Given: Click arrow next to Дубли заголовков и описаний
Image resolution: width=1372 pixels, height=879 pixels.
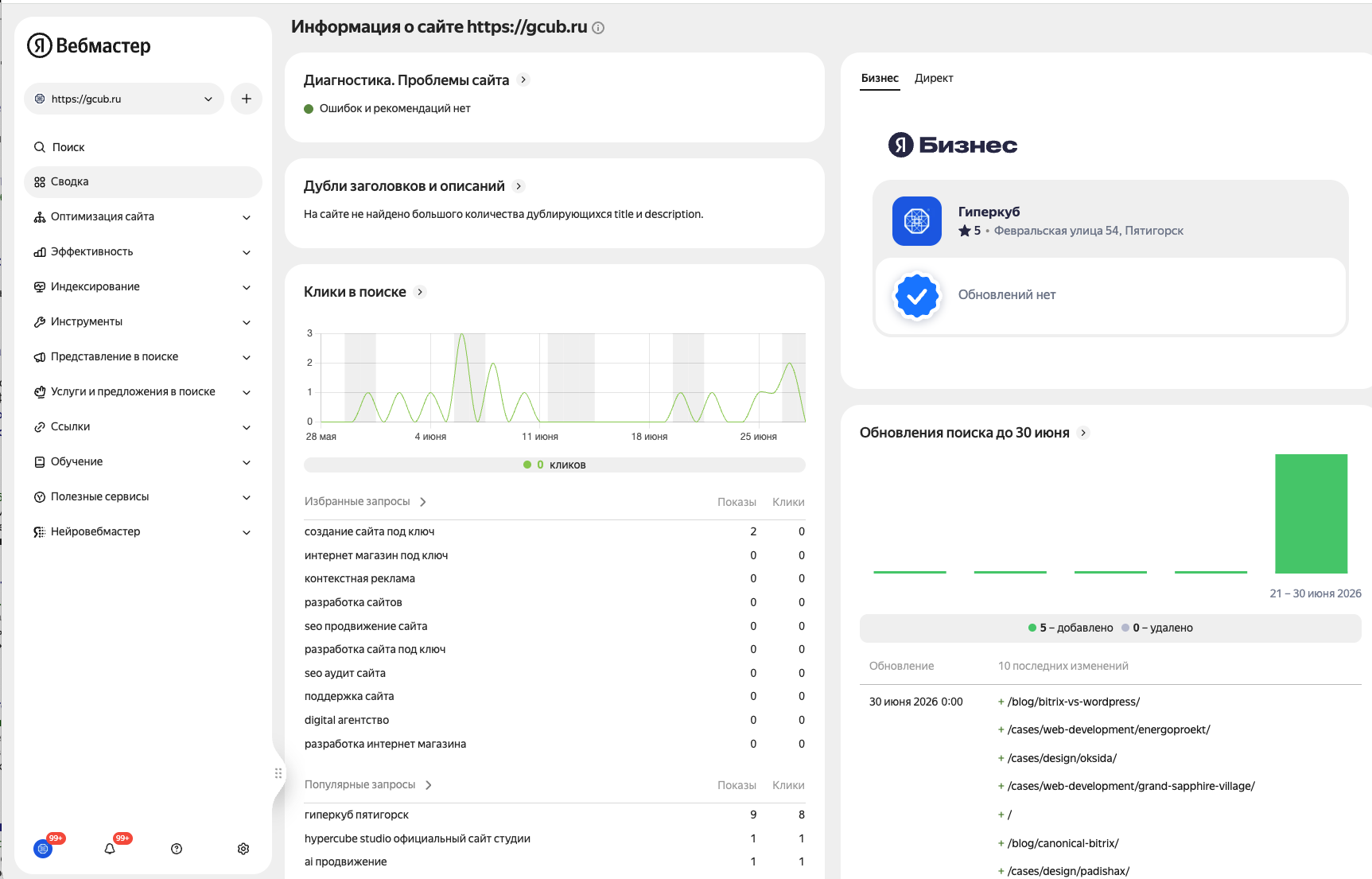Looking at the screenshot, I should (519, 186).
